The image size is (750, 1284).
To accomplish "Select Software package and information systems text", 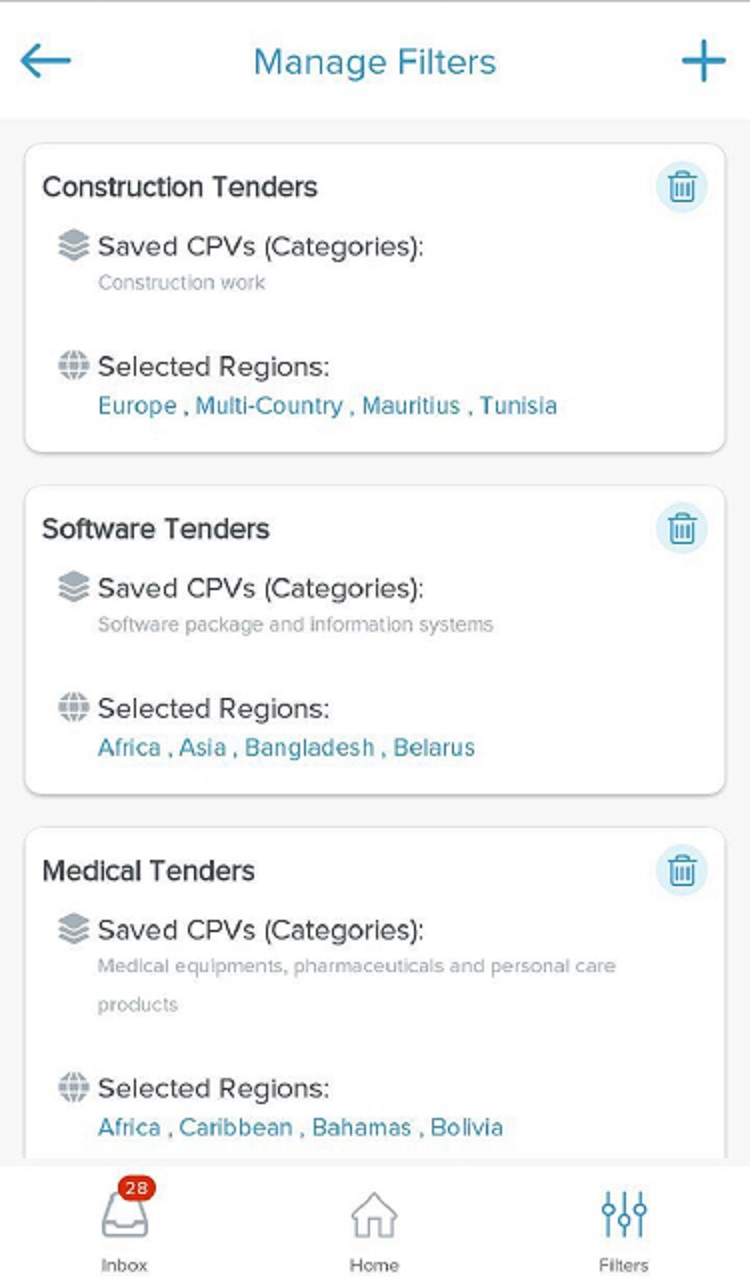I will (x=295, y=625).
